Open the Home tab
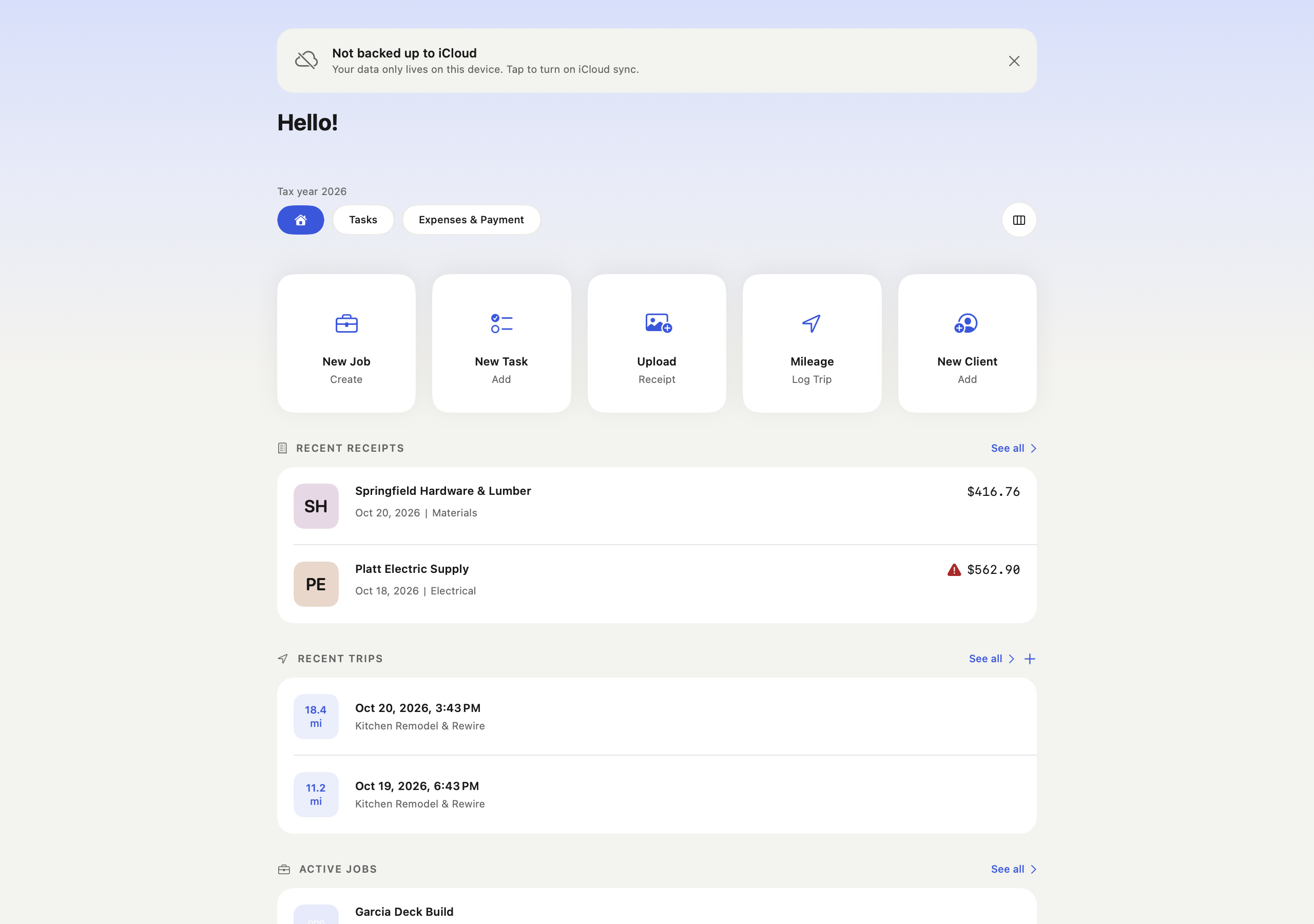Screen dimensions: 1314x924 pyautogui.click(x=300, y=220)
